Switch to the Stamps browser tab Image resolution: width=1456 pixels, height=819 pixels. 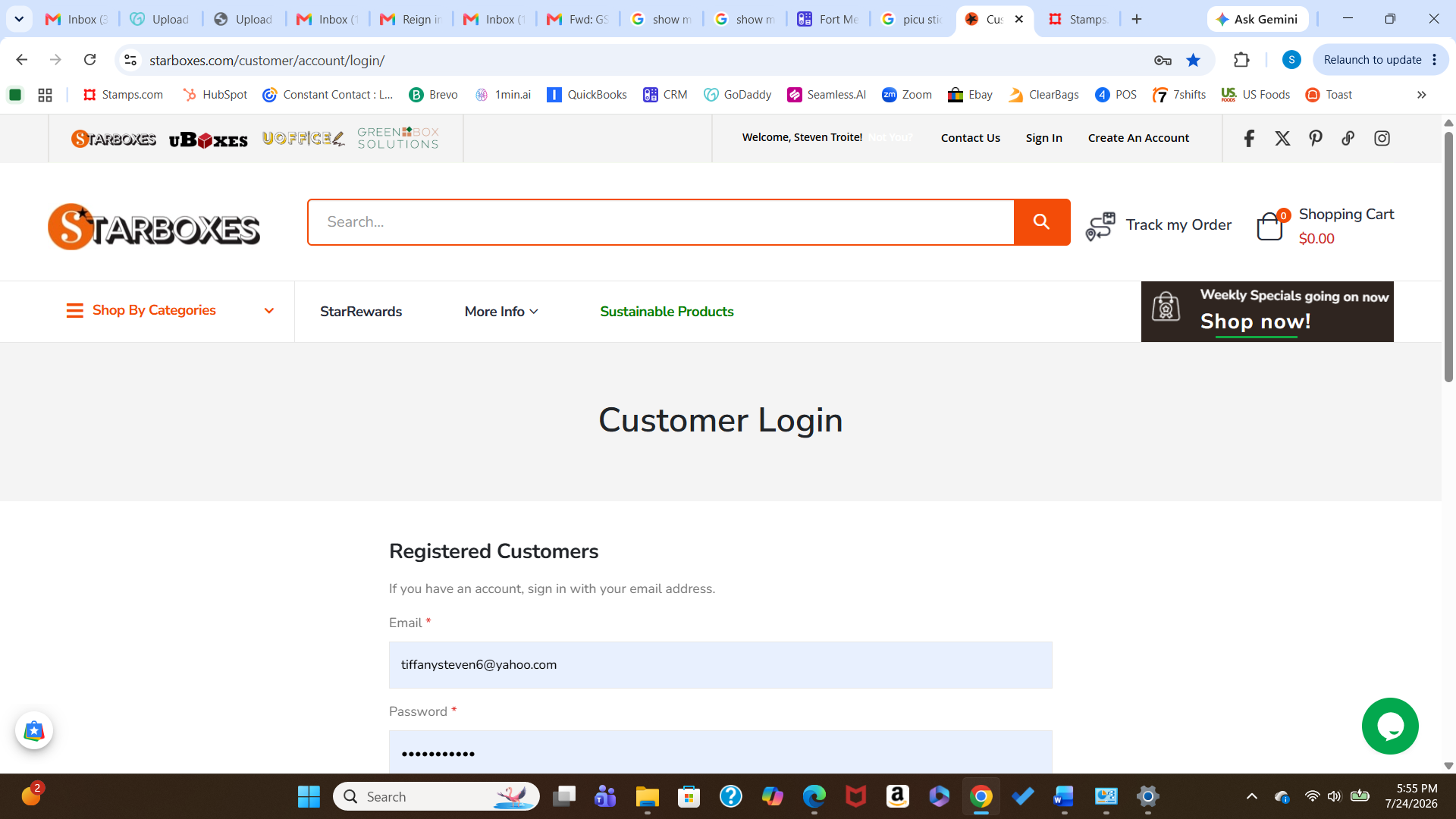pyautogui.click(x=1078, y=19)
